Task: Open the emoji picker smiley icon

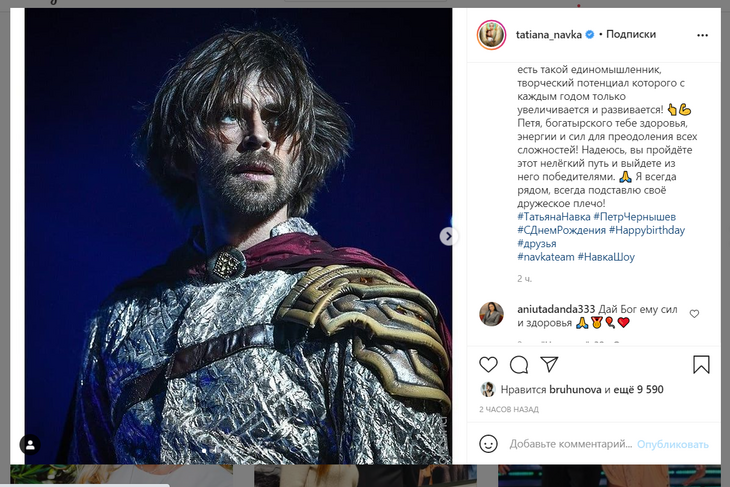Action: 488,444
